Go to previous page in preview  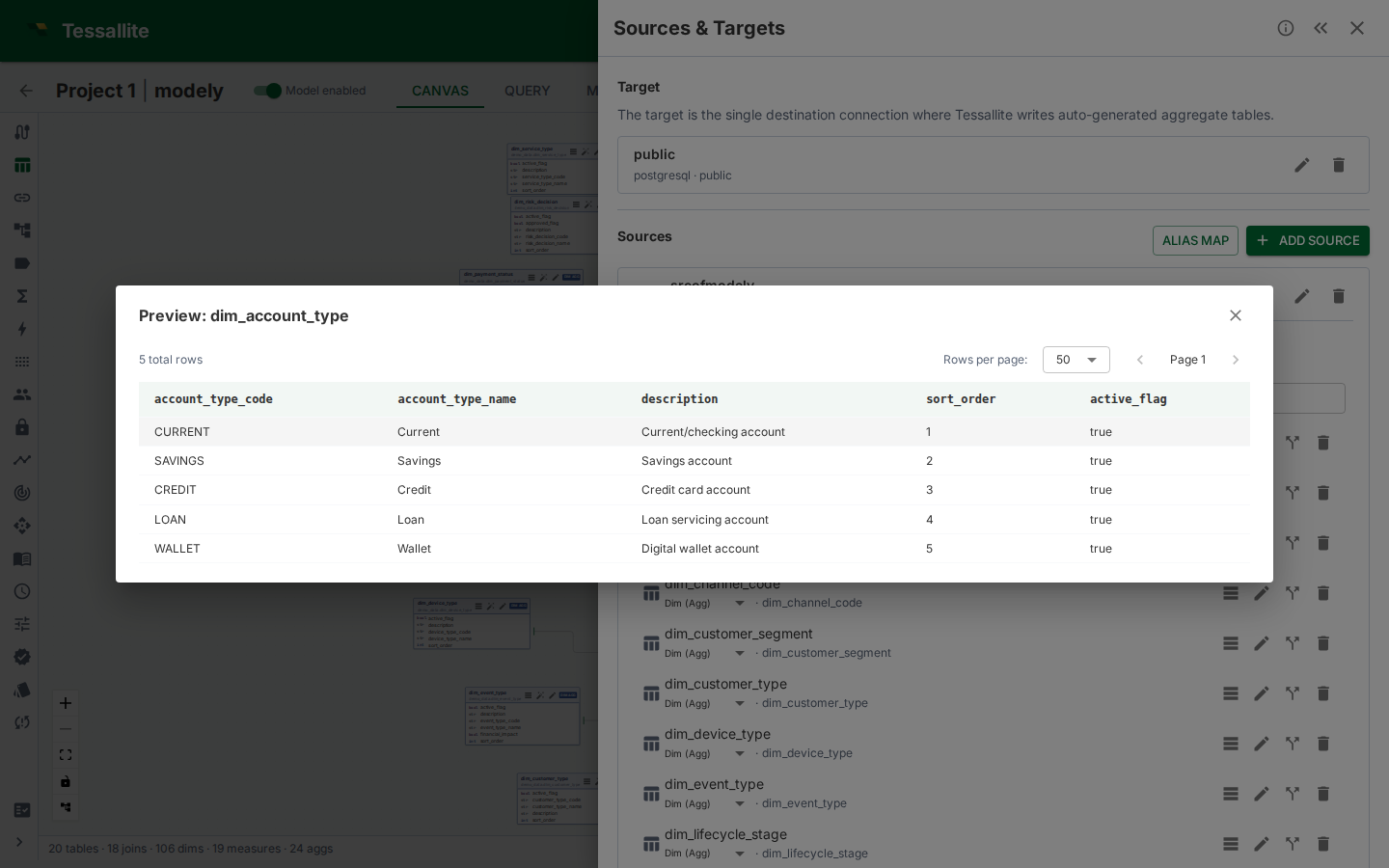[x=1140, y=360]
